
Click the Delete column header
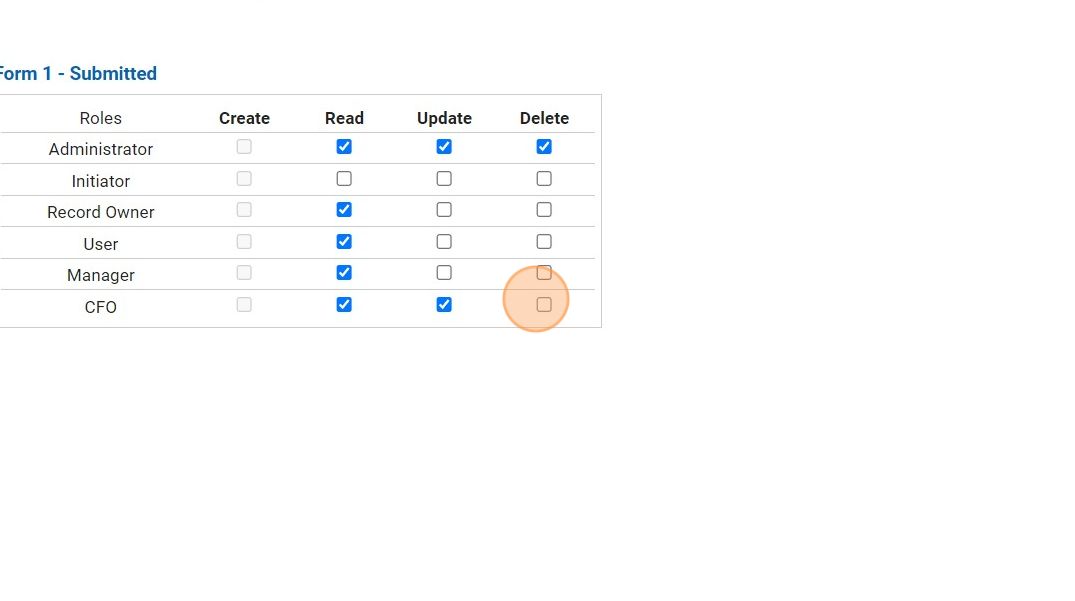pyautogui.click(x=544, y=118)
